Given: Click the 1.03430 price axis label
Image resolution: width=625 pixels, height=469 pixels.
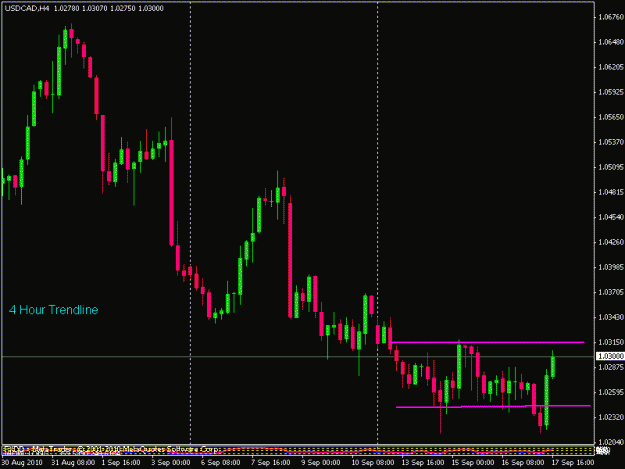Looking at the screenshot, I should pyautogui.click(x=610, y=318).
